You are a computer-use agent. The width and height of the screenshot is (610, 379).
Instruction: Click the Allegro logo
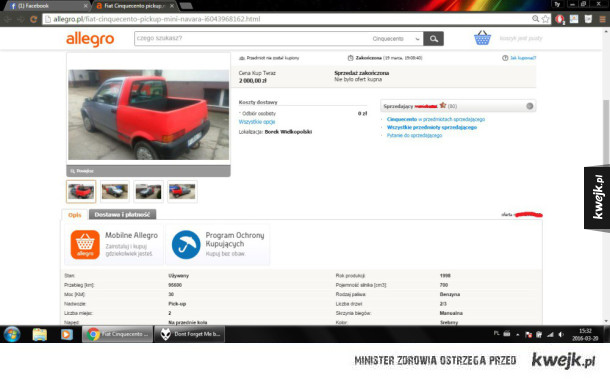90,39
